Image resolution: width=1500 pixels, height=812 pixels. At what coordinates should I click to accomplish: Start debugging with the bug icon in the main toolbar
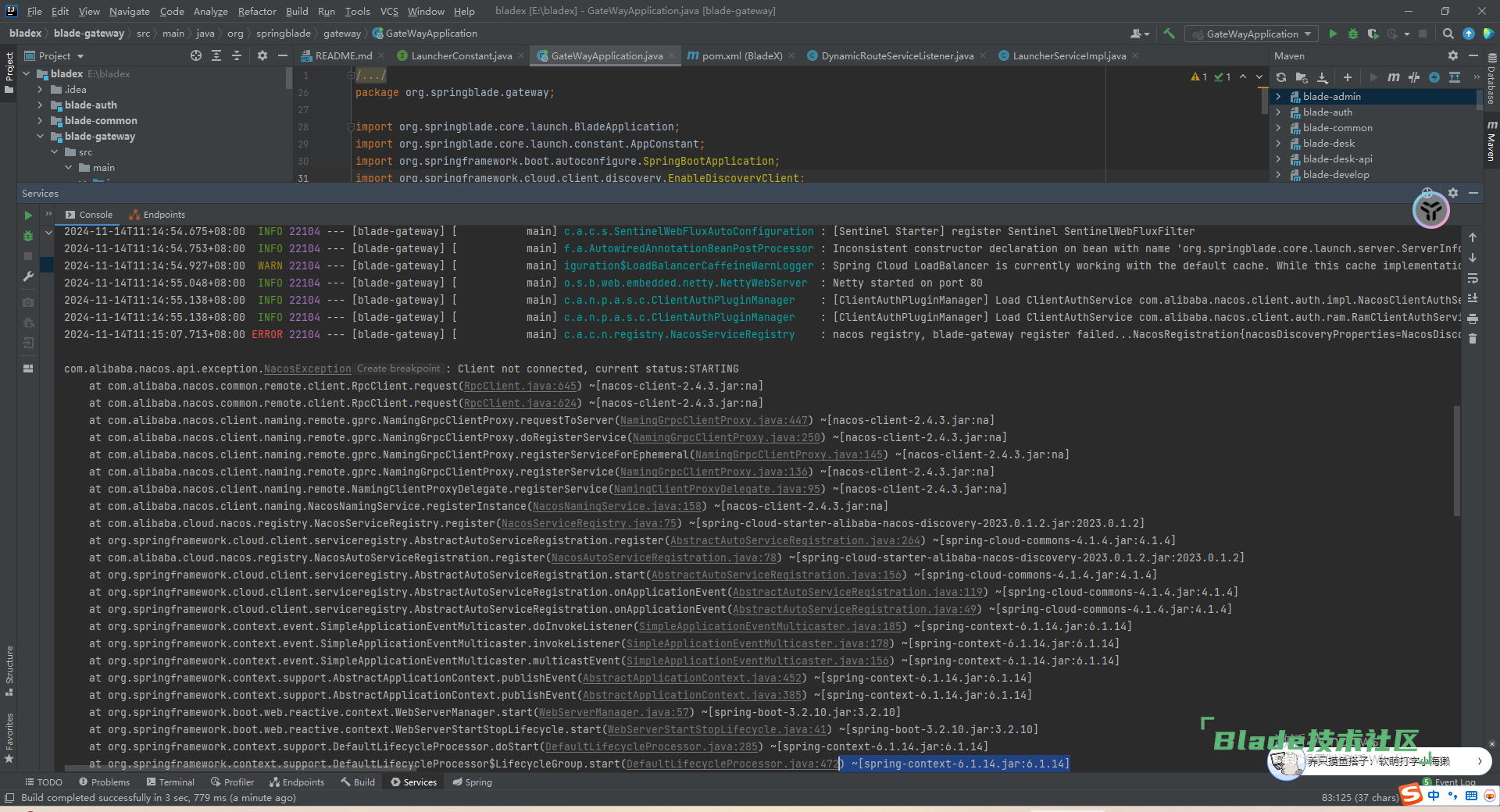click(x=1353, y=34)
